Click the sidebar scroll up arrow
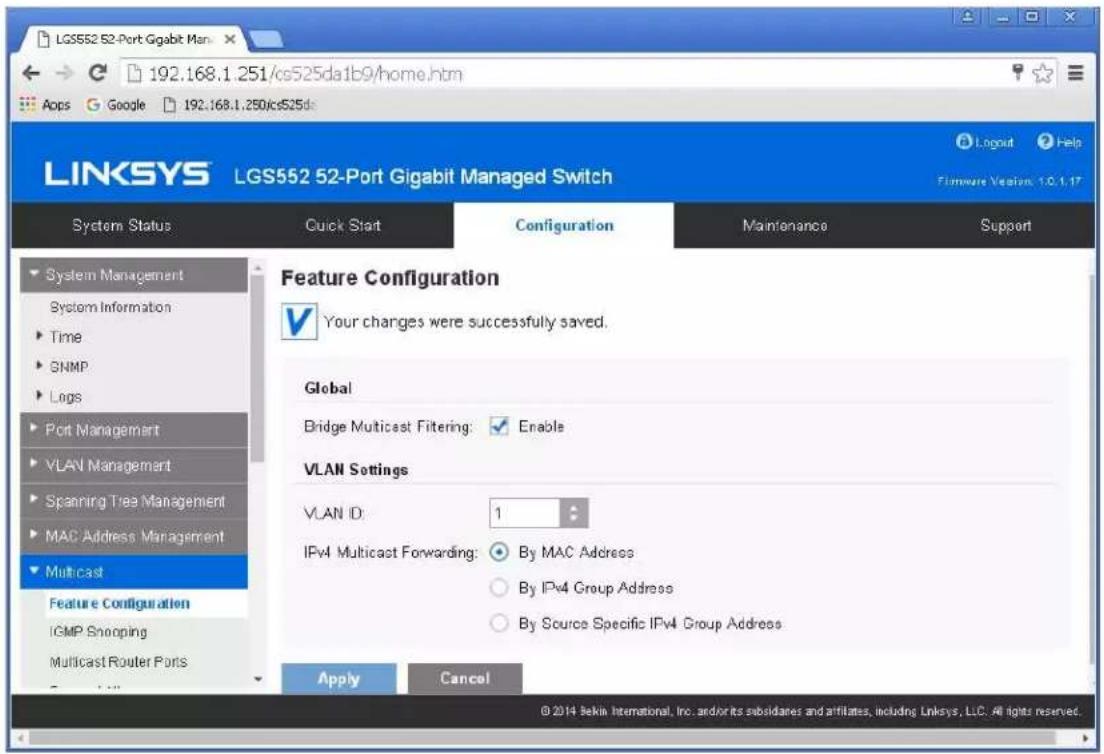The height and width of the screenshot is (754, 1104). tap(258, 267)
